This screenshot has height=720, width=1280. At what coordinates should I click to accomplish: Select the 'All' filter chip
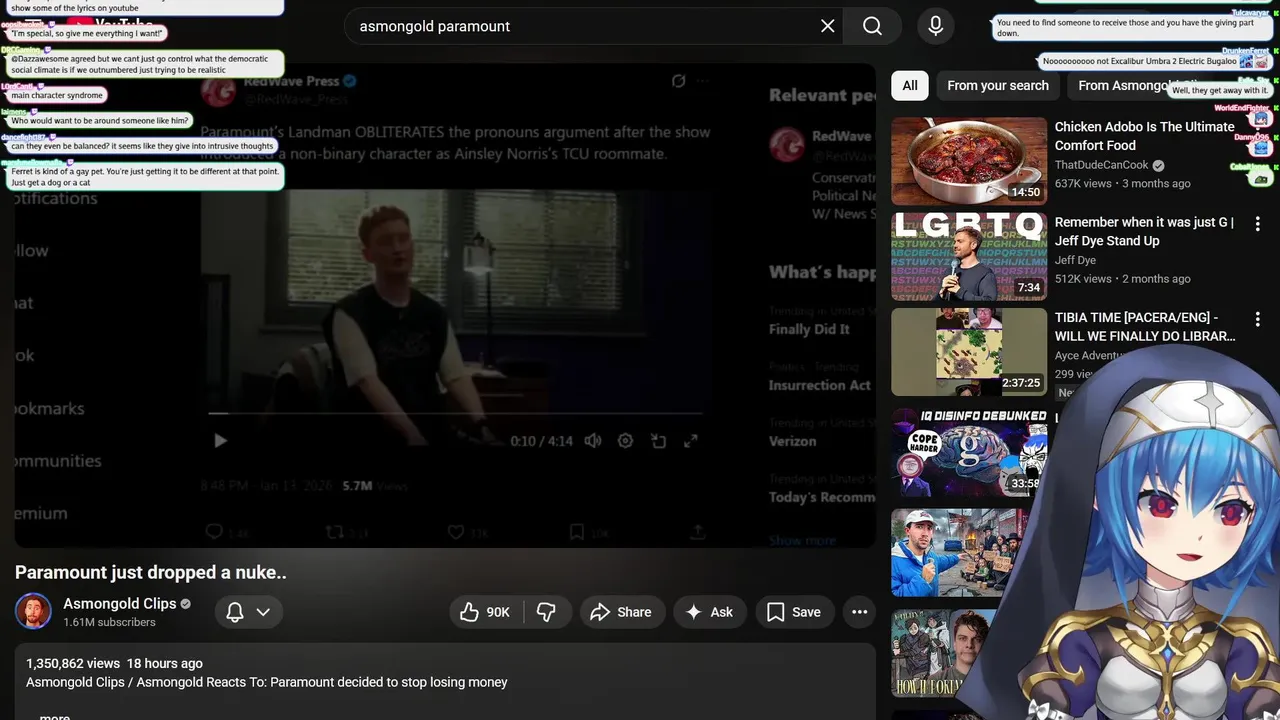910,85
